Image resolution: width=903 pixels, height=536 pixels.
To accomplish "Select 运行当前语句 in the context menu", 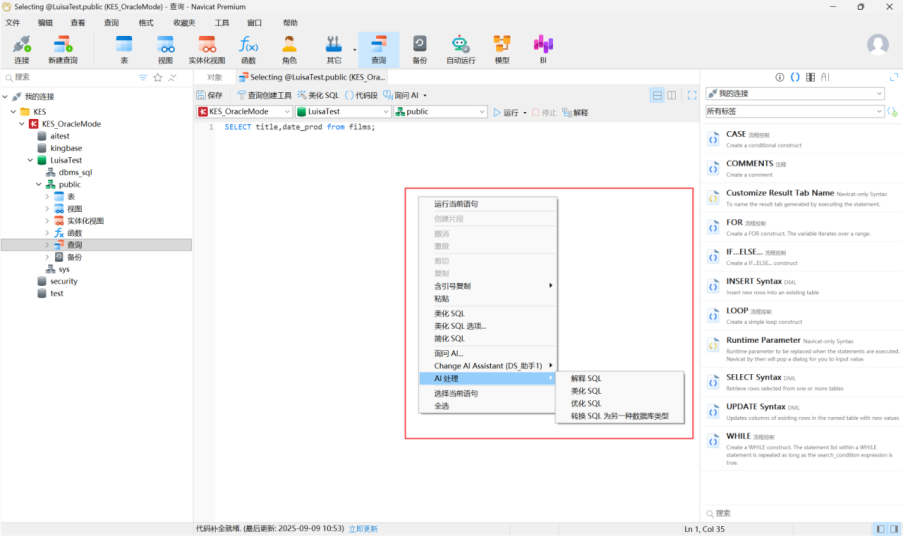I will click(x=456, y=204).
